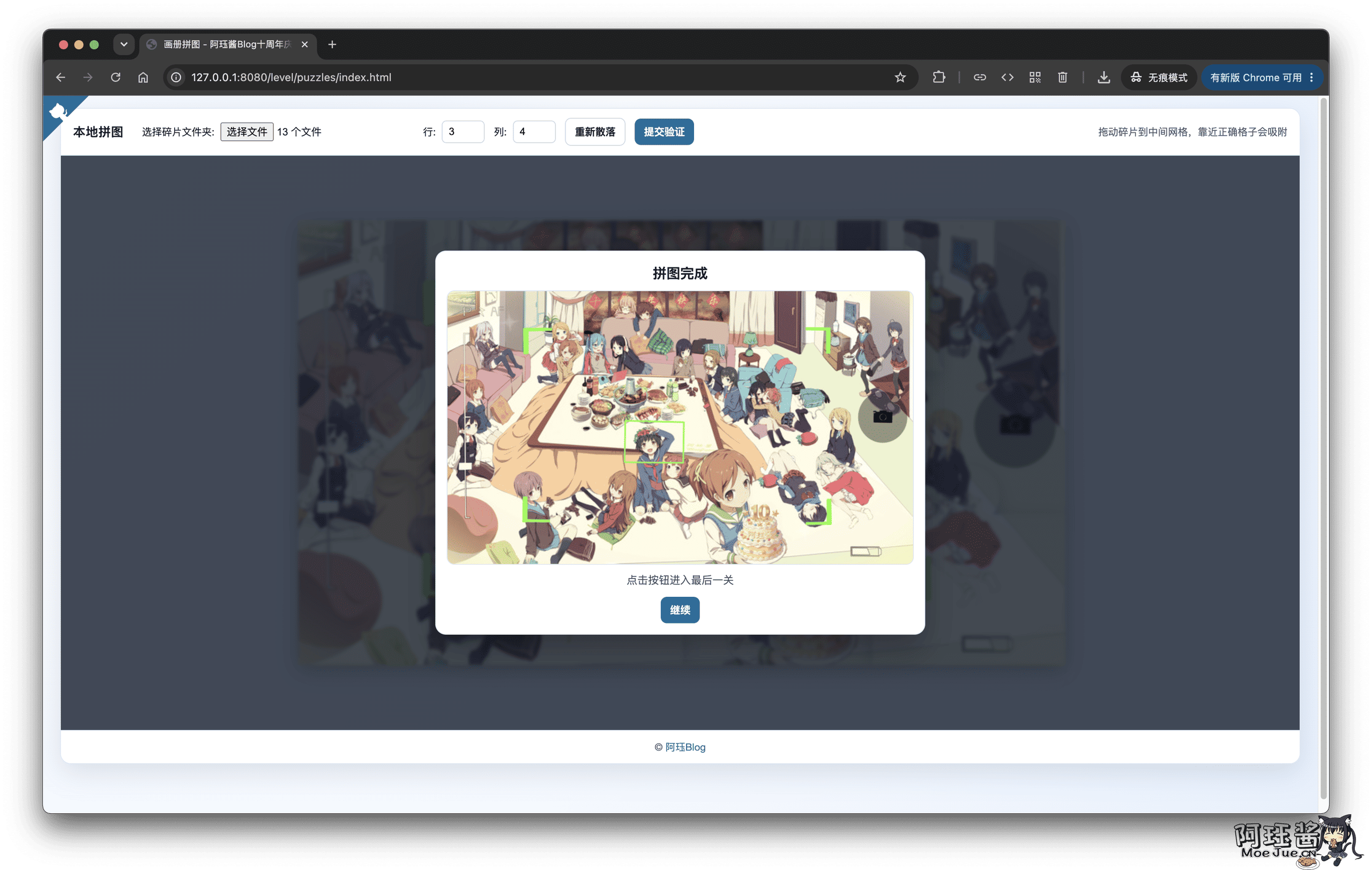Click the 拼图完成 dialog title
The height and width of the screenshot is (870, 1372).
tap(680, 273)
